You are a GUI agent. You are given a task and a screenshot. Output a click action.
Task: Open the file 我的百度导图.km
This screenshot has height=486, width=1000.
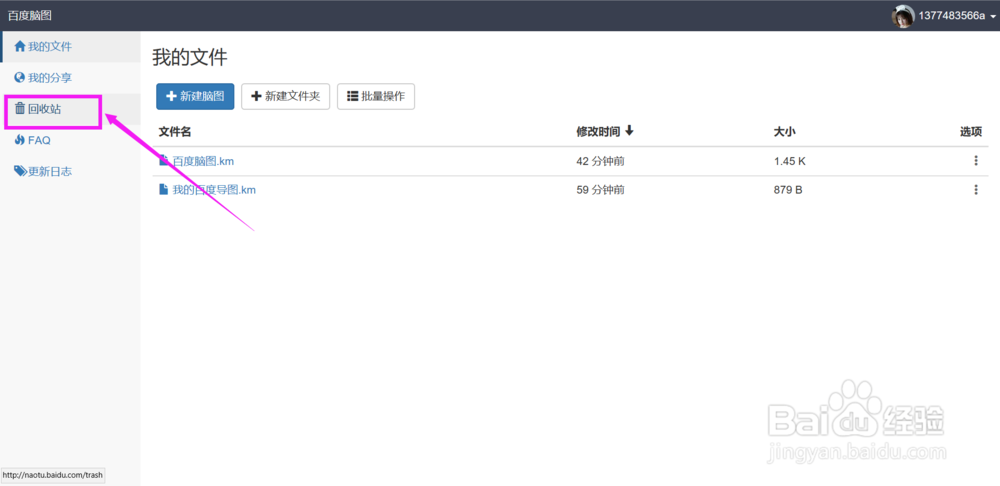[214, 189]
